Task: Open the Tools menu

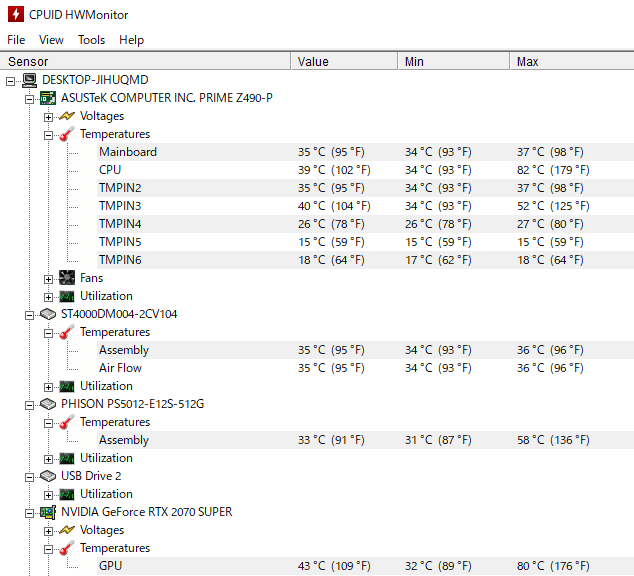Action: coord(91,40)
